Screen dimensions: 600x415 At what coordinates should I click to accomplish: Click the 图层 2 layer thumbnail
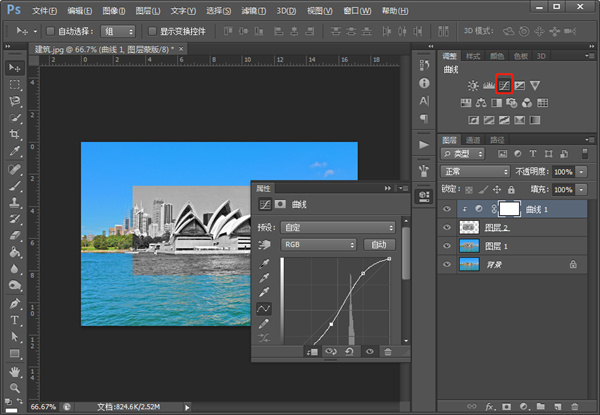(471, 227)
